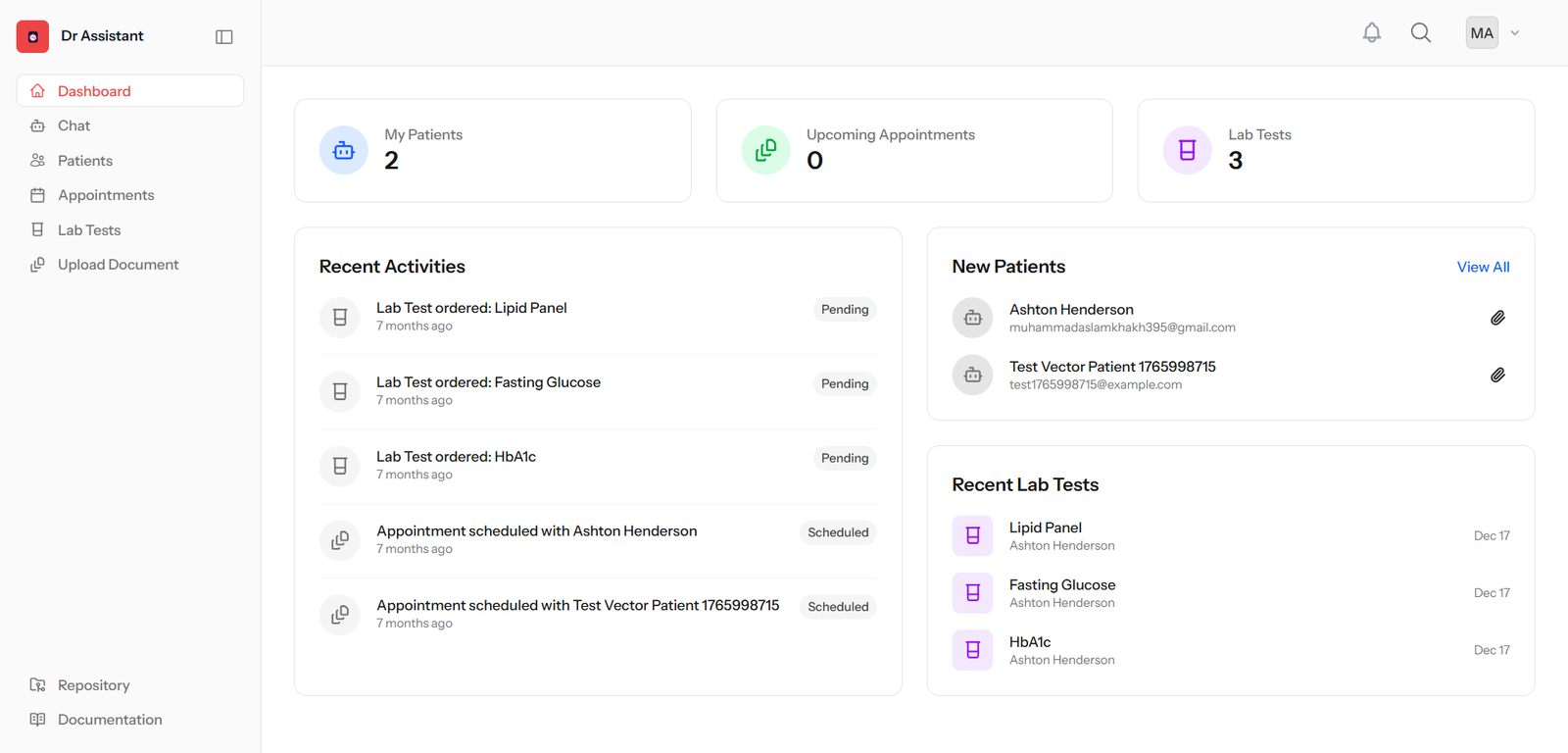This screenshot has height=753, width=1568.
Task: Navigate to Patients in the sidebar
Action: (130, 160)
